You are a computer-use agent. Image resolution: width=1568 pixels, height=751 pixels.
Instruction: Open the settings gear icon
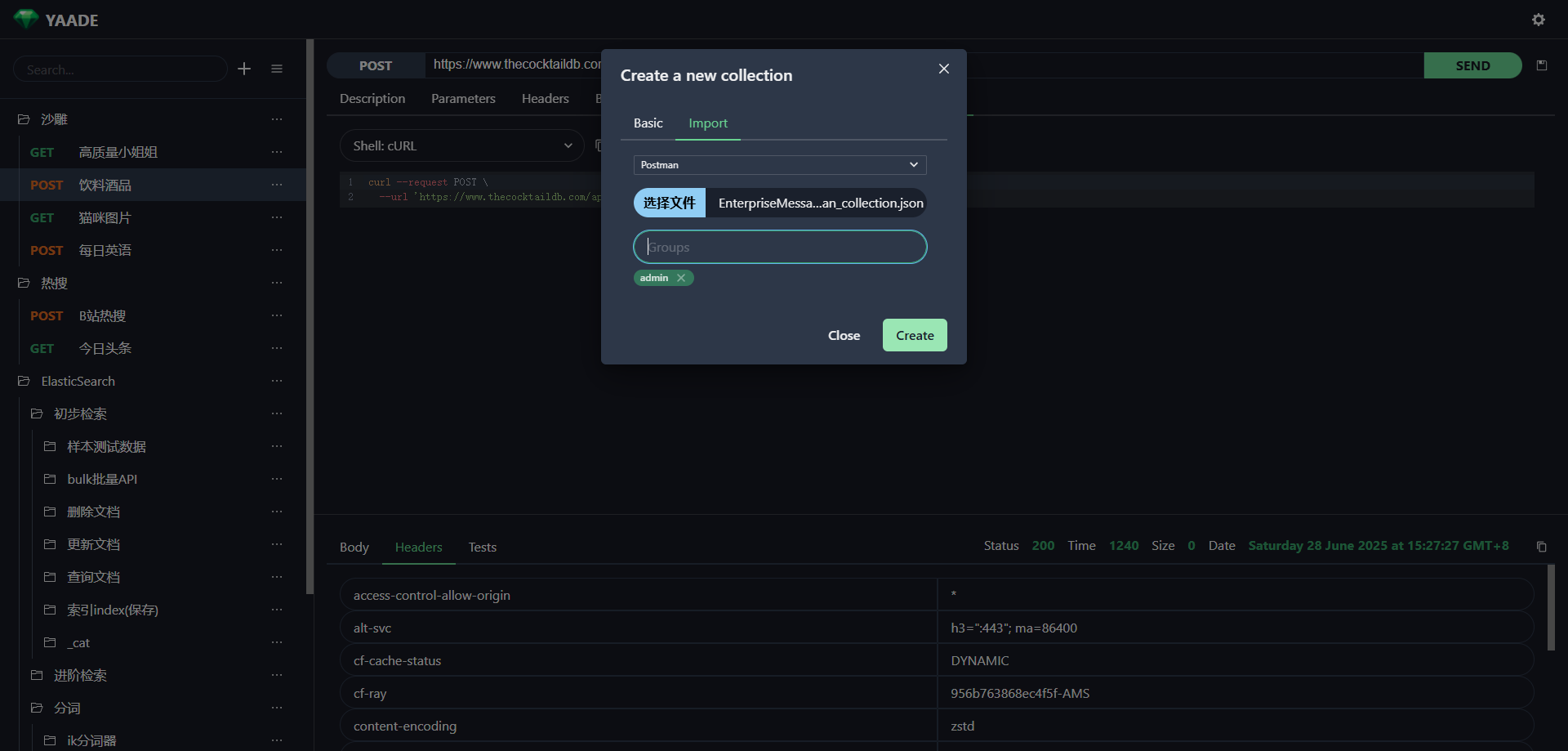point(1538,20)
